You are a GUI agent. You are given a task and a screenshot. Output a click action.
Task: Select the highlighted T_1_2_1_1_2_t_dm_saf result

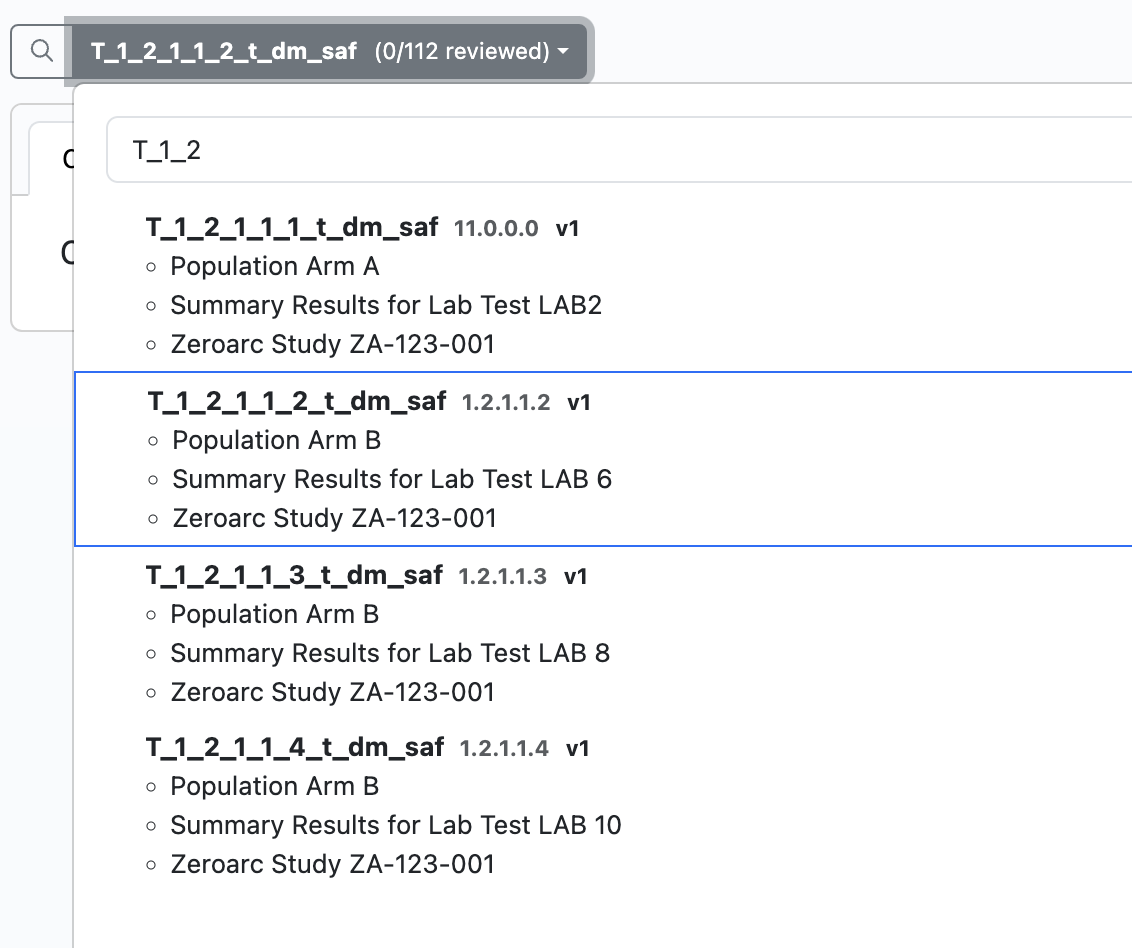pyautogui.click(x=296, y=401)
